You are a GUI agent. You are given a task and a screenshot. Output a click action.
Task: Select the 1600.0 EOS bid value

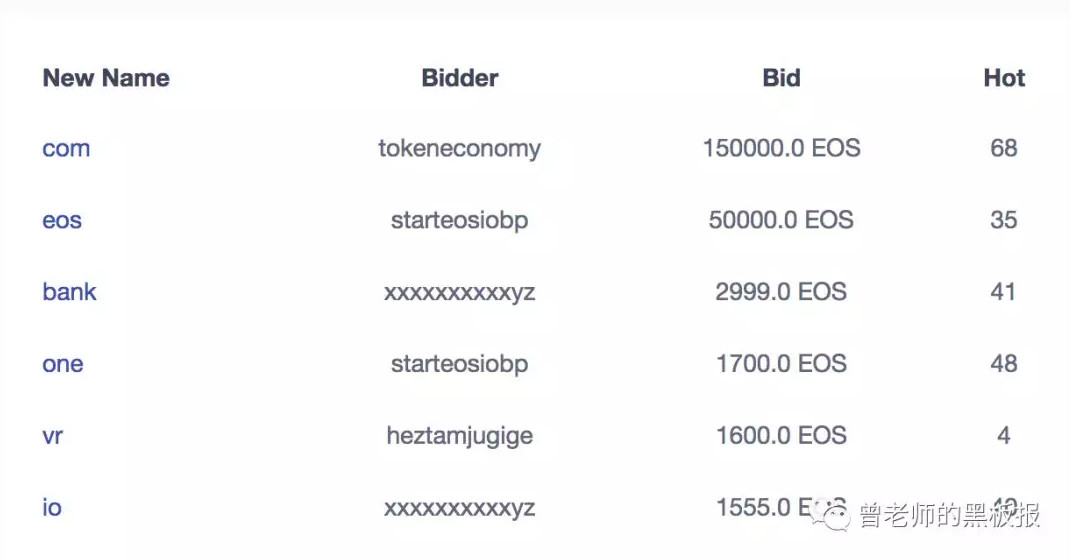(x=781, y=436)
